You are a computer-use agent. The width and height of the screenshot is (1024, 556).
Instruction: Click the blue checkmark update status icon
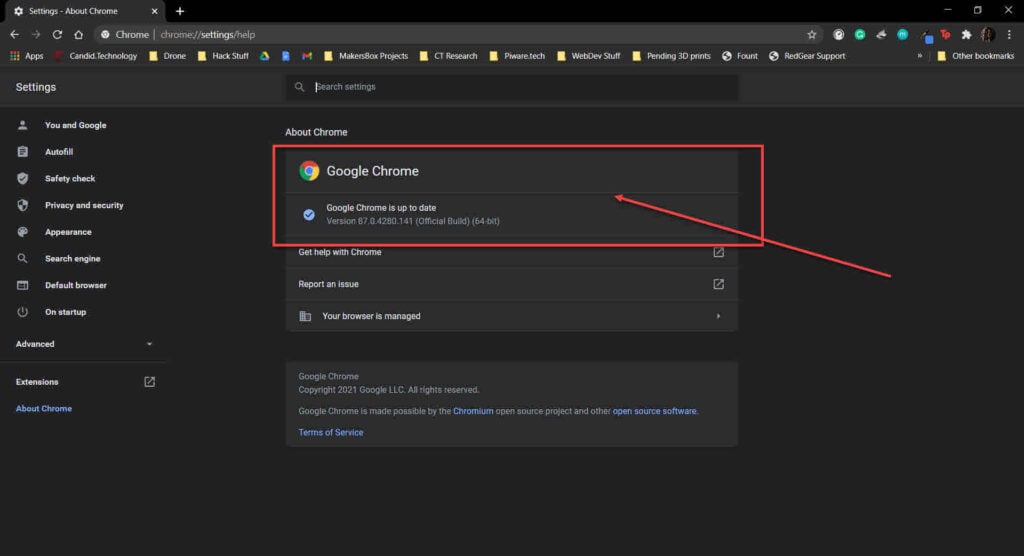pos(309,214)
